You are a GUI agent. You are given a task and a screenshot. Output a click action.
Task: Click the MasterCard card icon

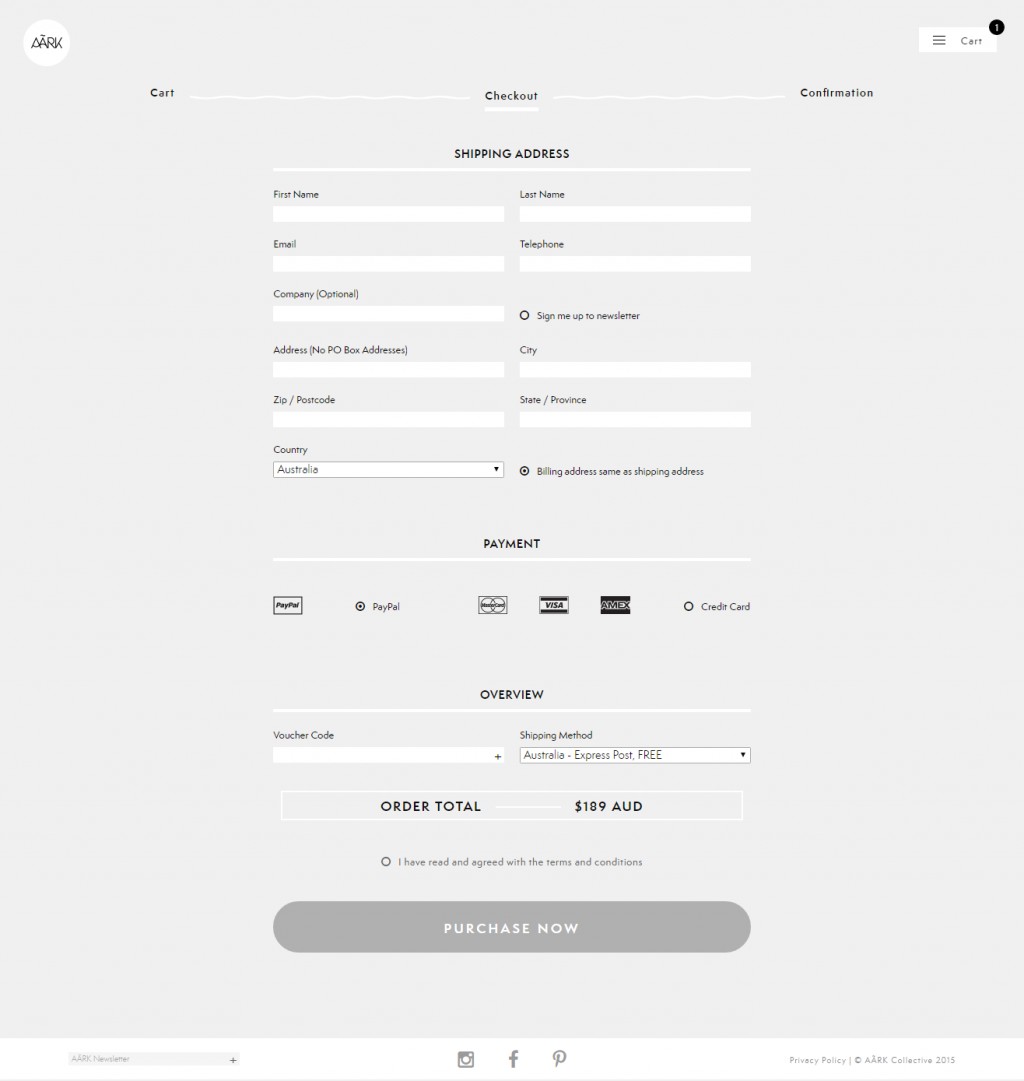[491, 605]
